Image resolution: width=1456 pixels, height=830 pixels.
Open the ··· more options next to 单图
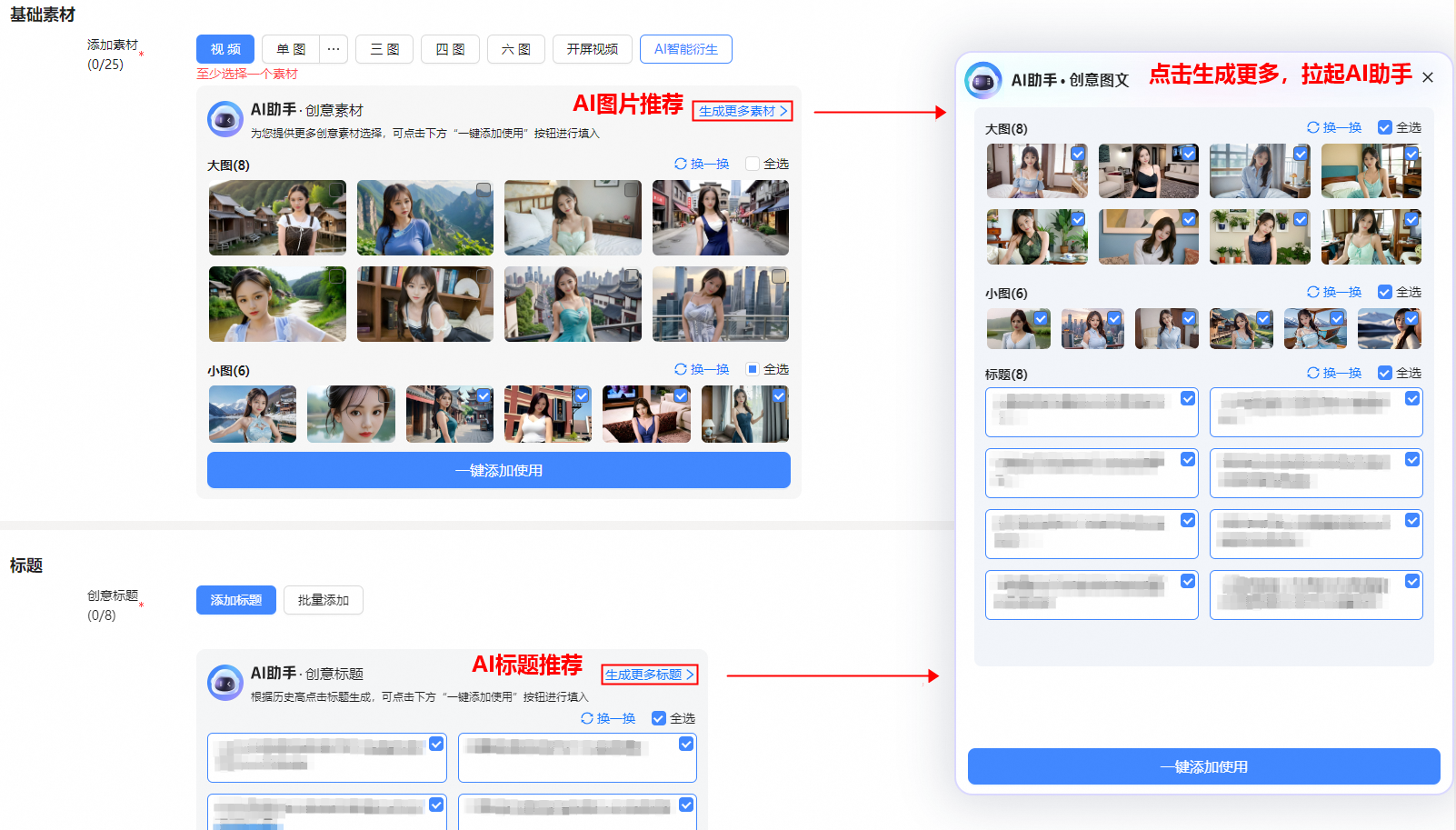coord(334,49)
